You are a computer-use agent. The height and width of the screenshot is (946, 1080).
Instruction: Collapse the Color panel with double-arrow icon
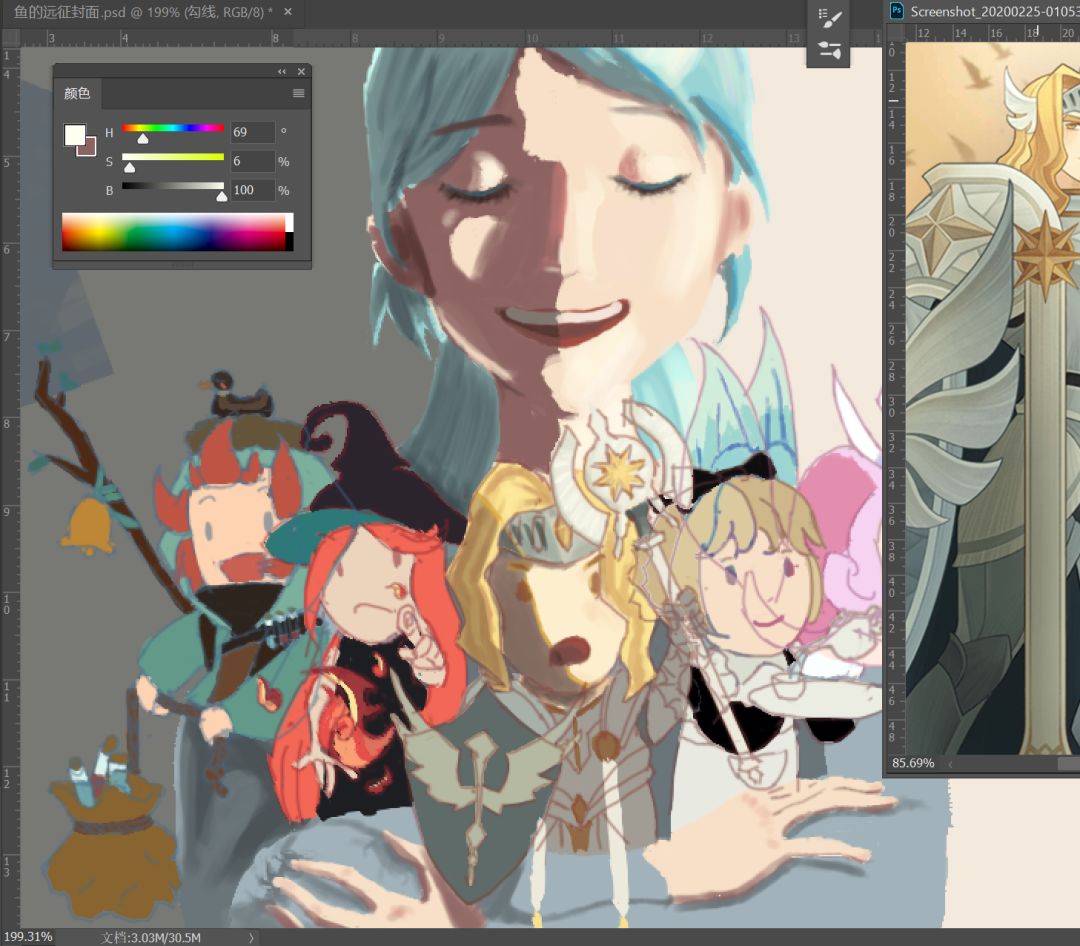(282, 72)
